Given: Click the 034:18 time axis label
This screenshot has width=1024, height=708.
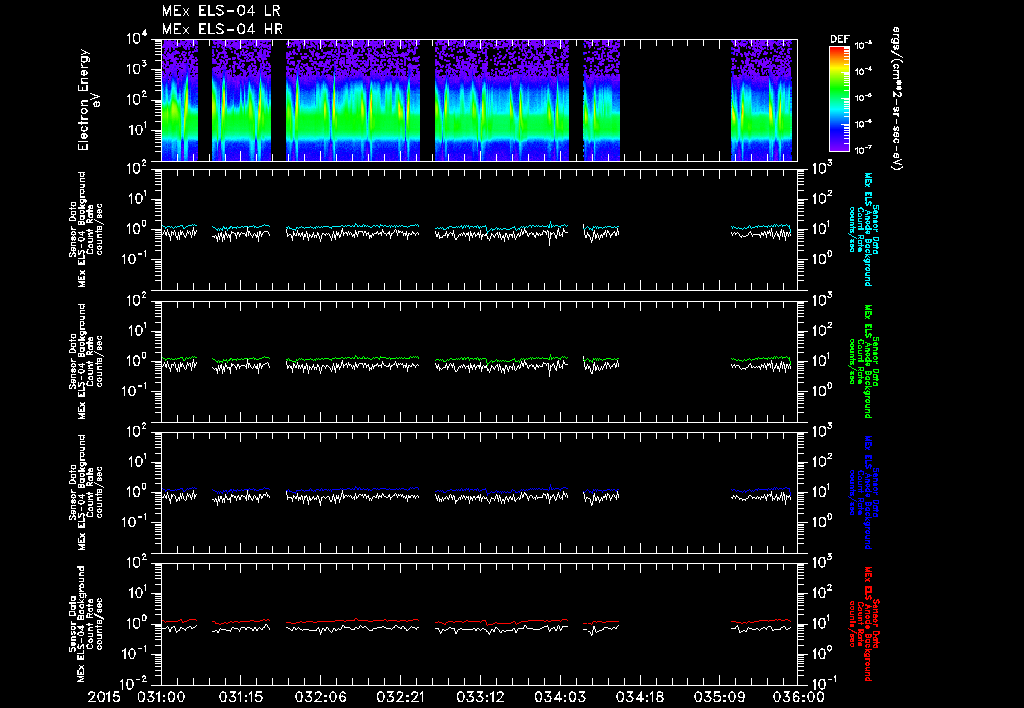Looking at the screenshot, I should click(639, 697).
